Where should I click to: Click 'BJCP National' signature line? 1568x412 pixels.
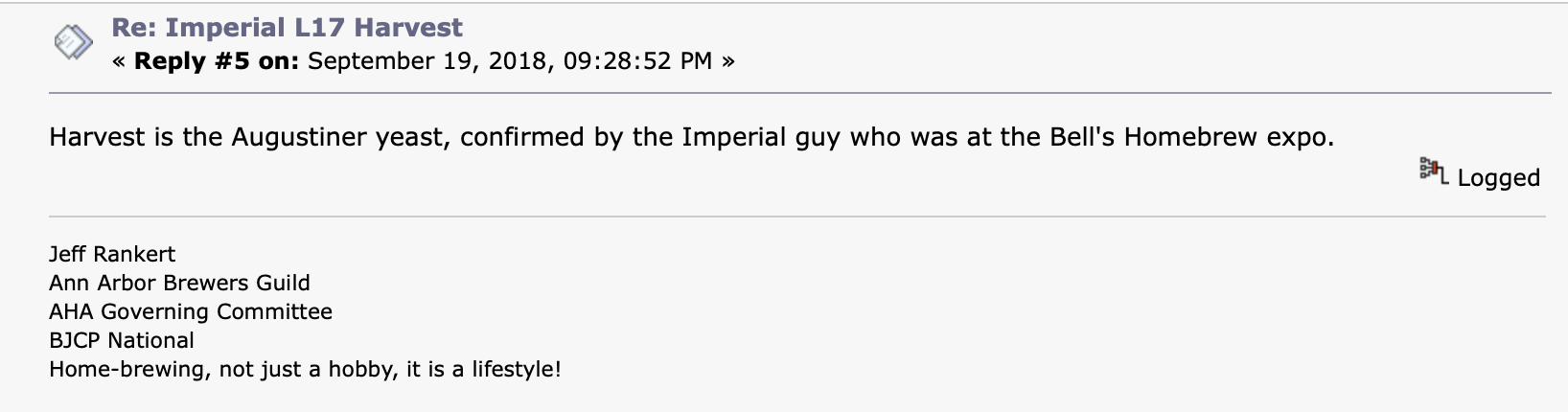click(x=122, y=341)
